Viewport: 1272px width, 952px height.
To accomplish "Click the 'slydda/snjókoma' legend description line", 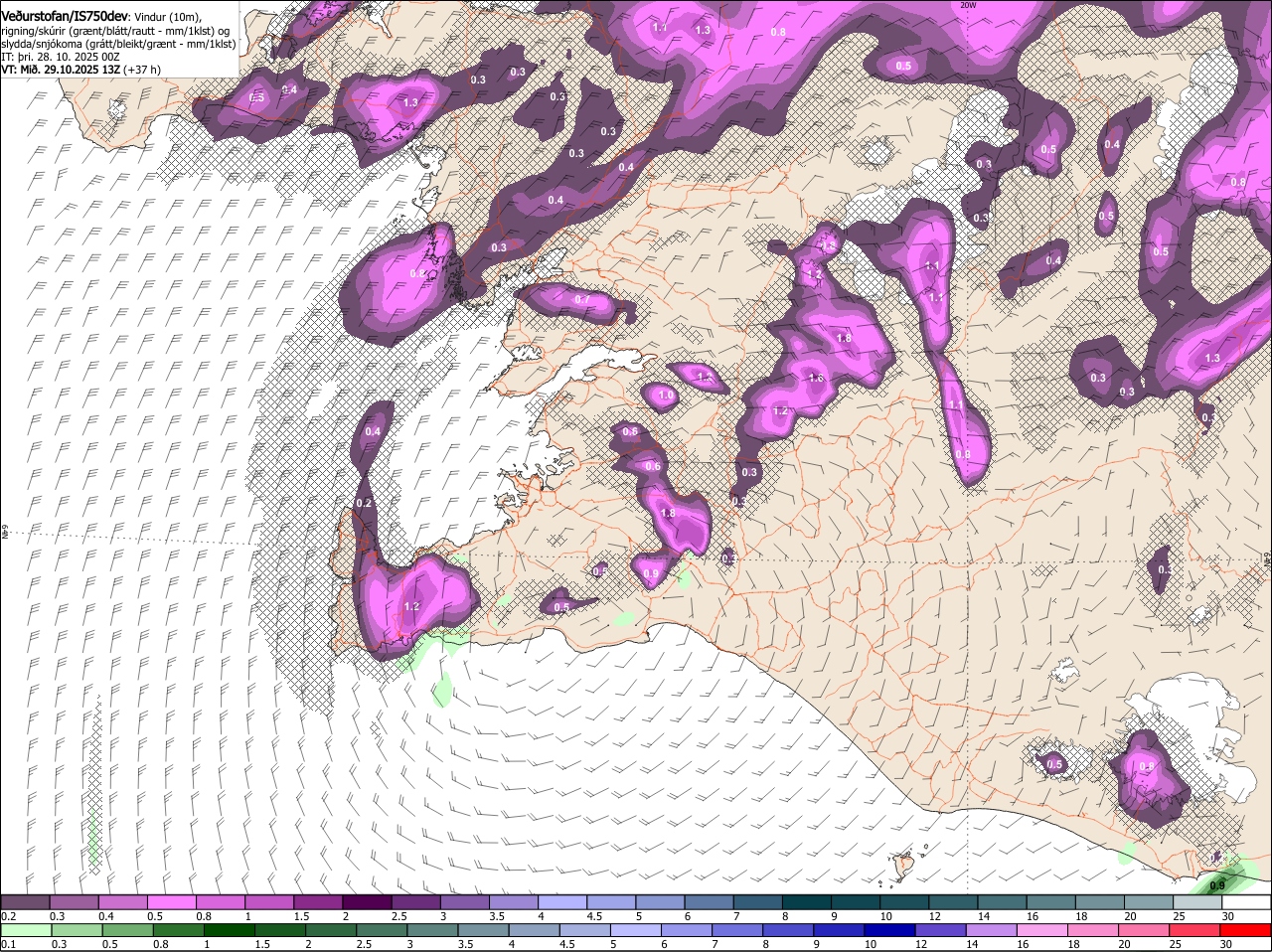I will 117,45.
